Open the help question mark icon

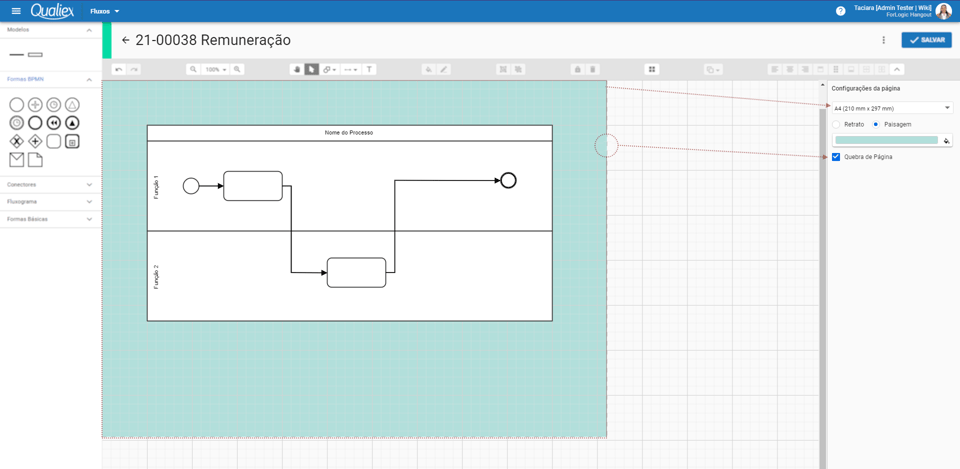[x=841, y=11]
